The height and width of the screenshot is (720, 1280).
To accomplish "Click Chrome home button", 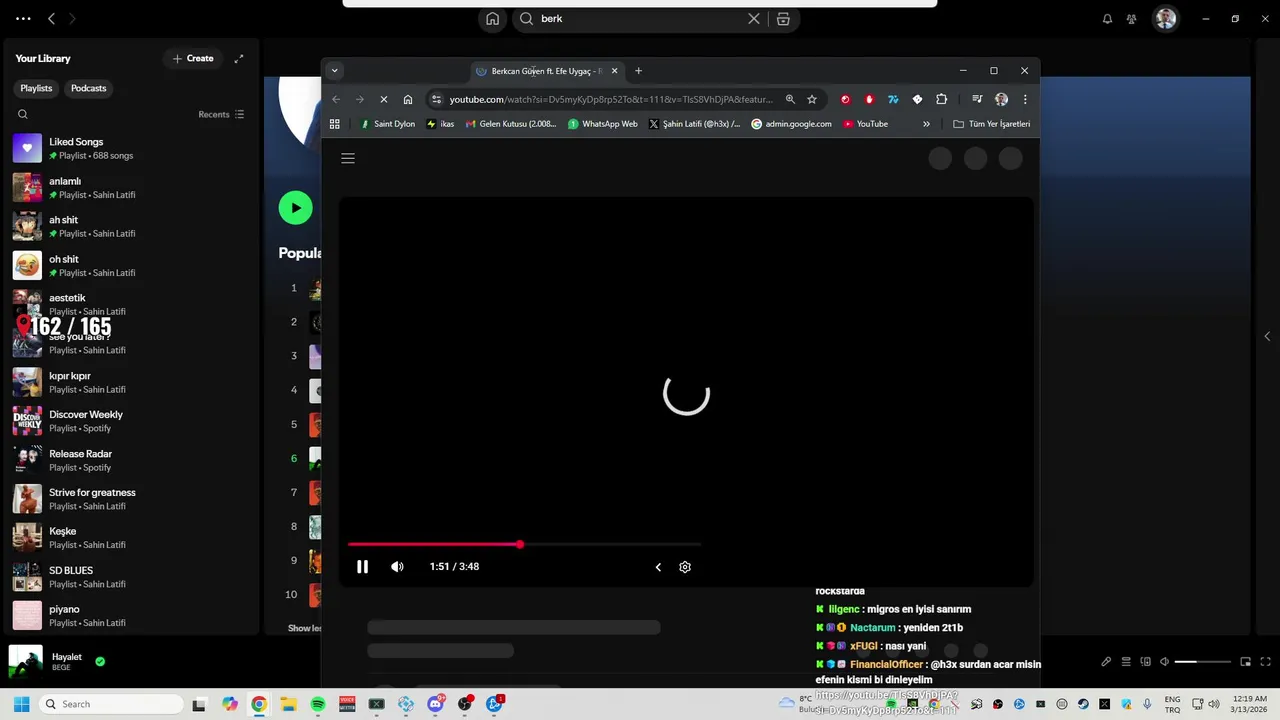I will [408, 99].
